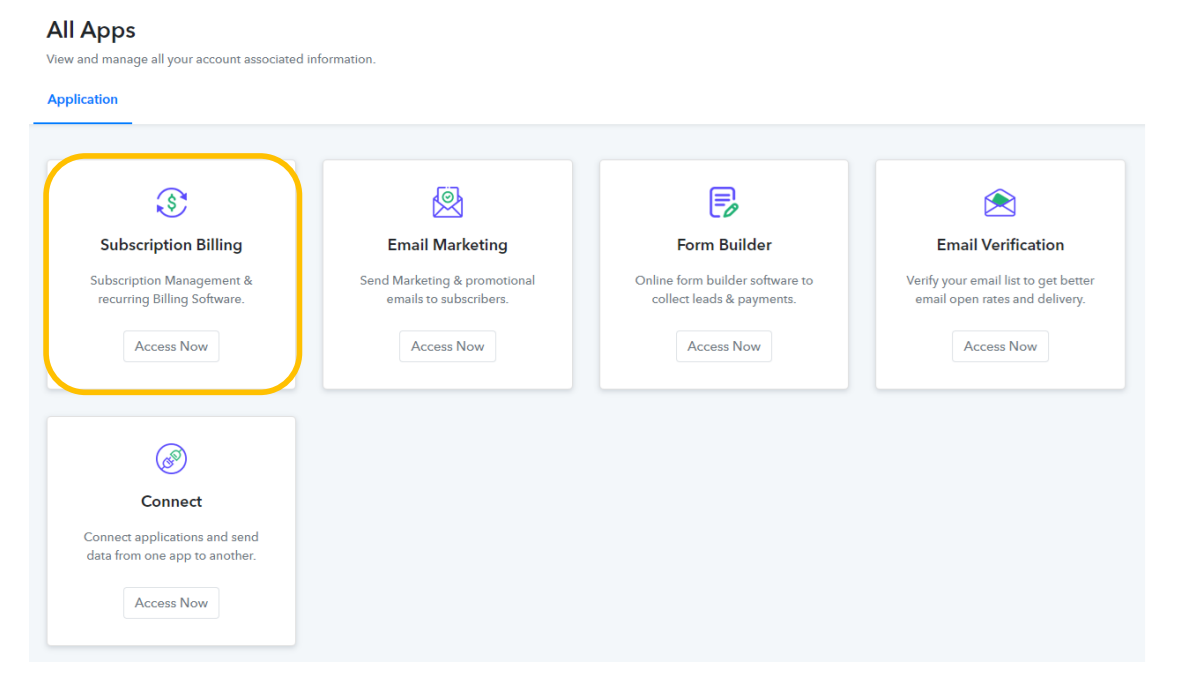Click the Email Verification envelope icon
Image resolution: width=1192 pixels, height=687 pixels.
[x=1000, y=203]
